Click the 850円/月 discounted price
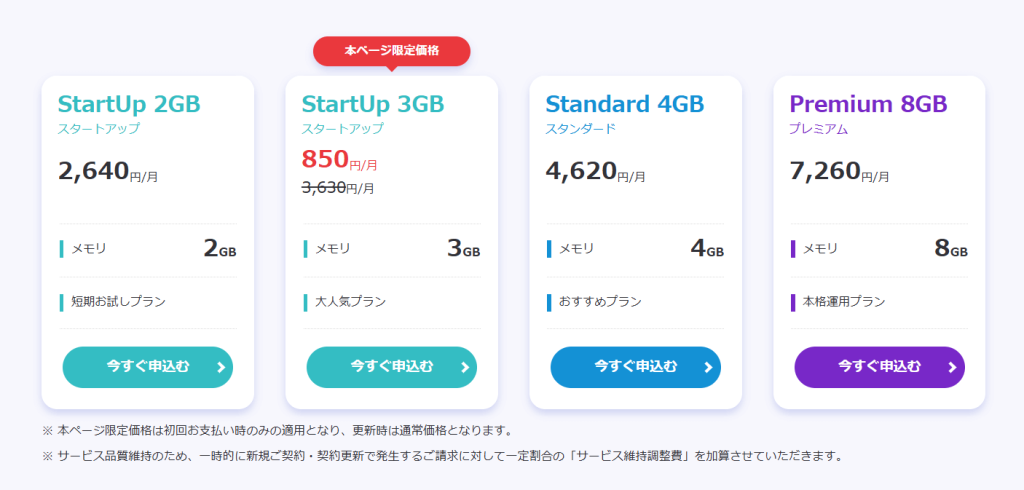Screen dimensions: 1024x490 click(340, 160)
